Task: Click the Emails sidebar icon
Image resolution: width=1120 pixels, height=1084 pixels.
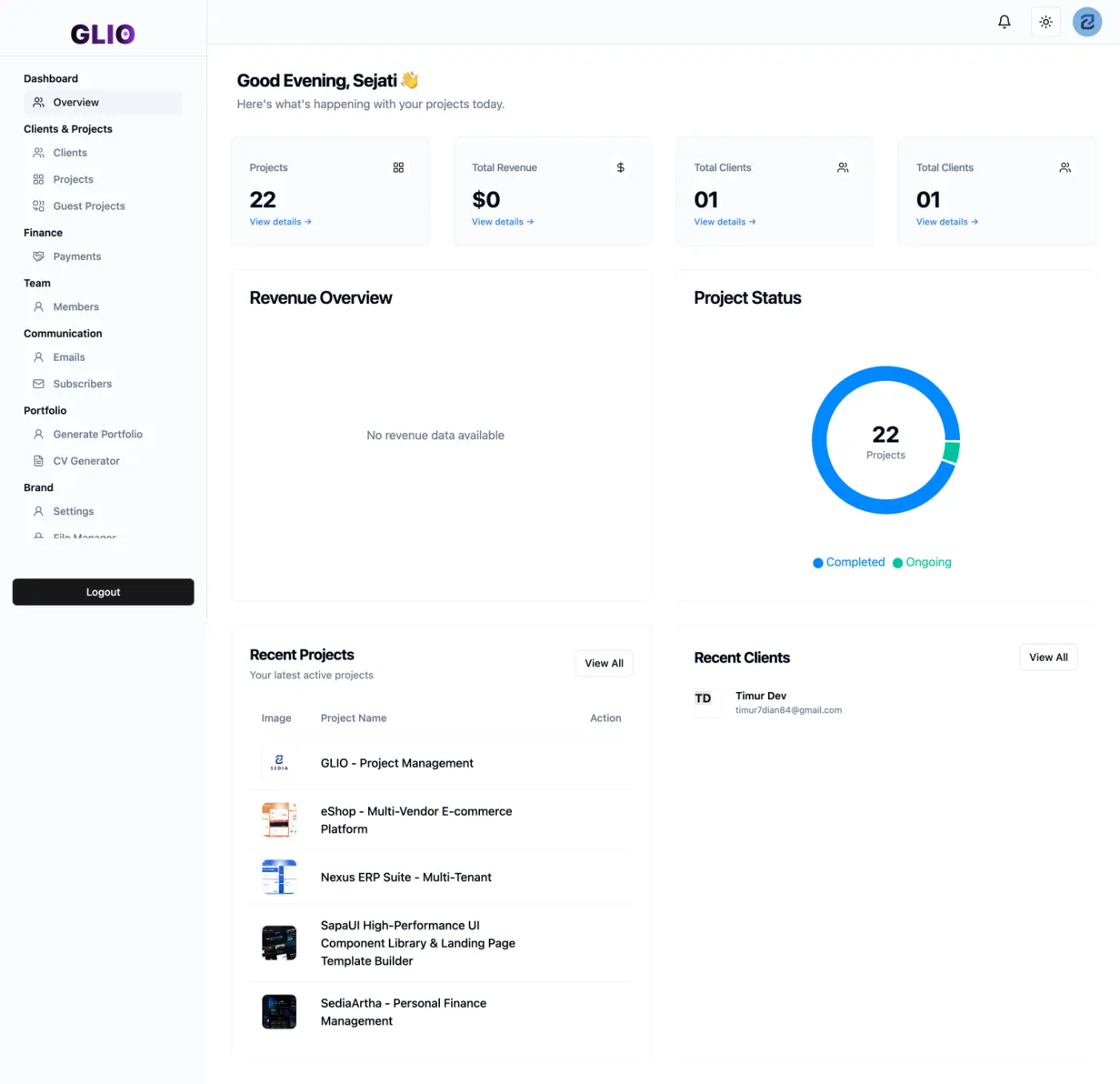Action: click(38, 357)
